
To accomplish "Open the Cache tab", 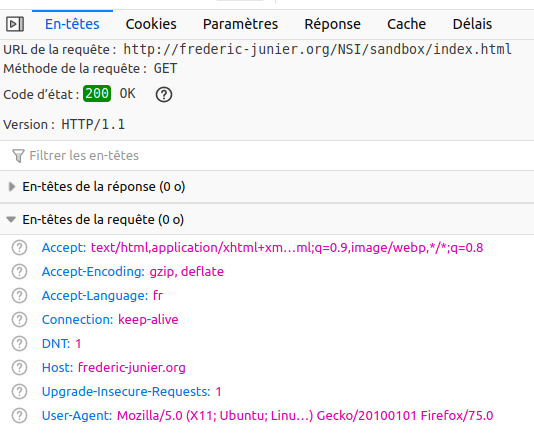I will tap(406, 24).
